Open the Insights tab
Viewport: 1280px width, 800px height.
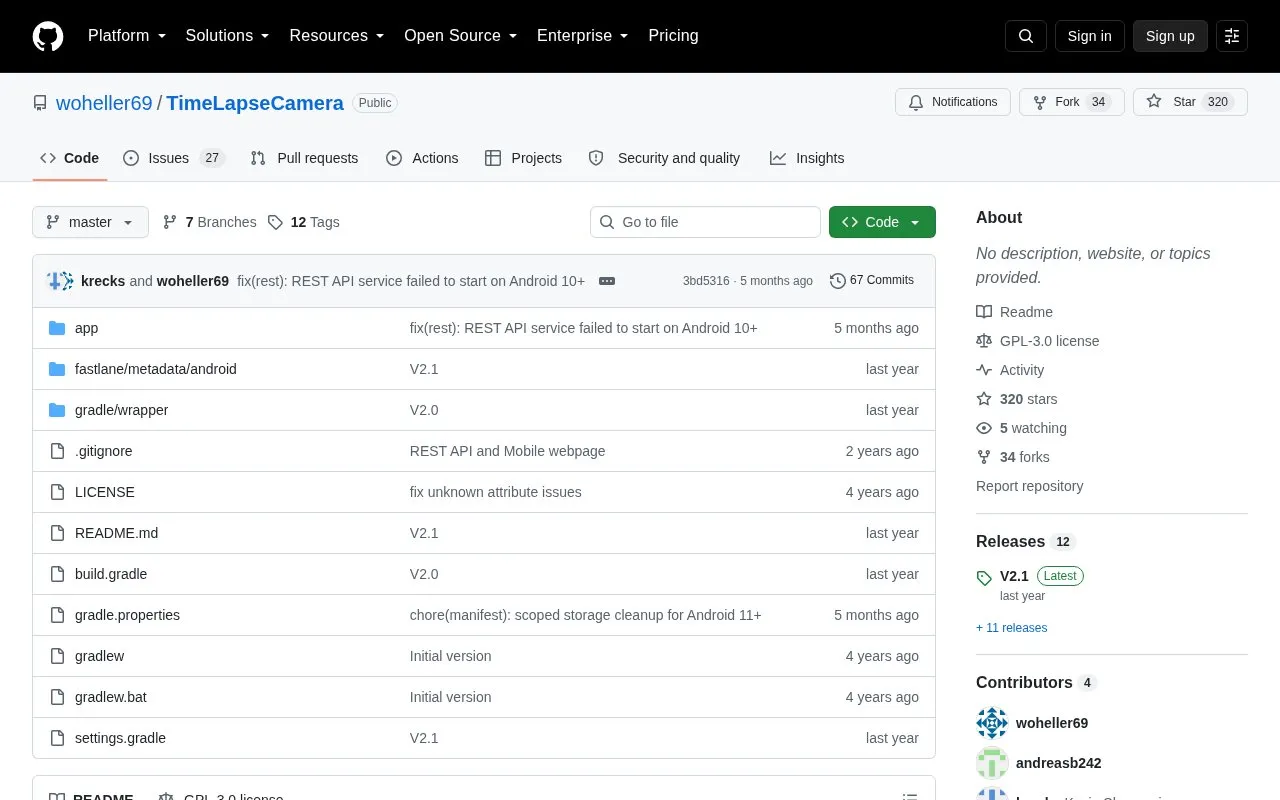pos(807,158)
